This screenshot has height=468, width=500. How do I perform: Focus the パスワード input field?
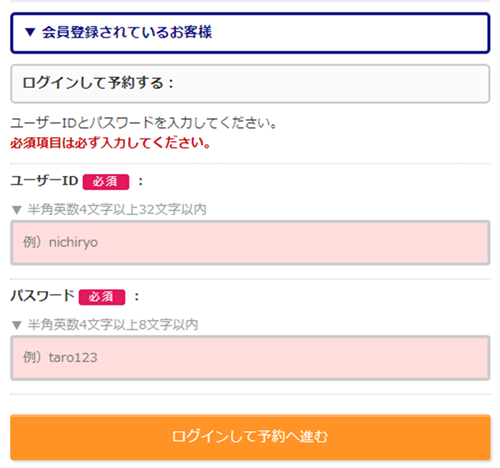(x=250, y=358)
